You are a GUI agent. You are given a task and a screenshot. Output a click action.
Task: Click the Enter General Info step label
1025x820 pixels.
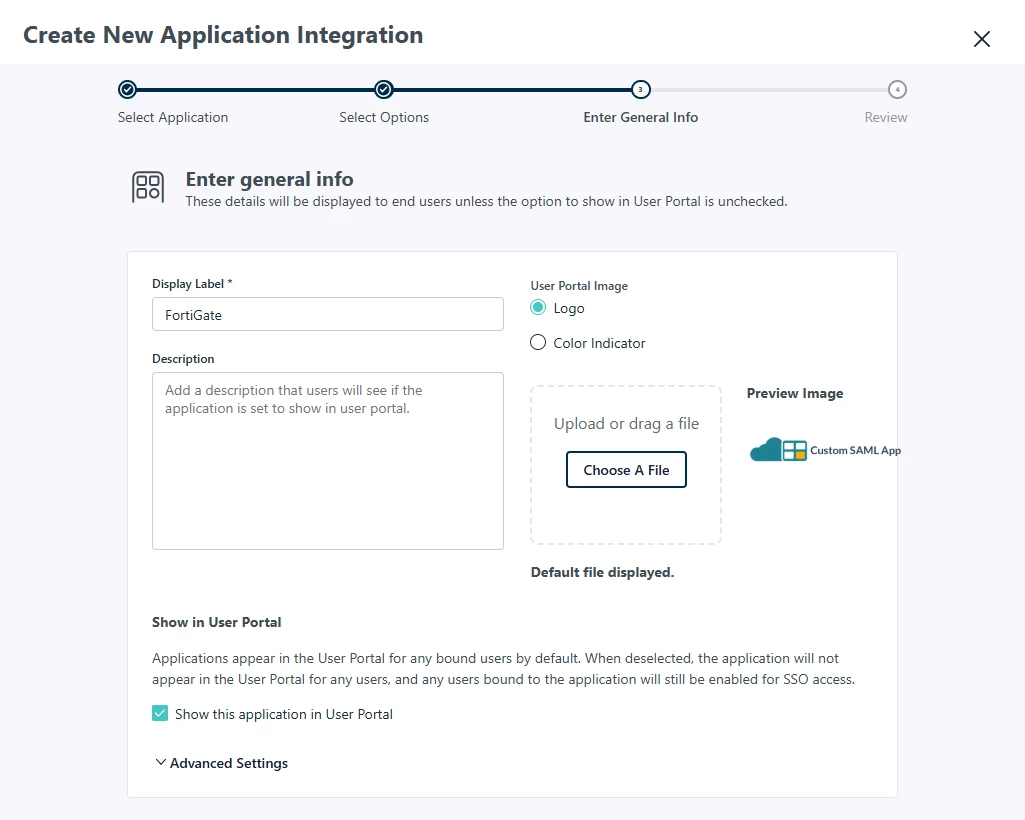pos(641,117)
